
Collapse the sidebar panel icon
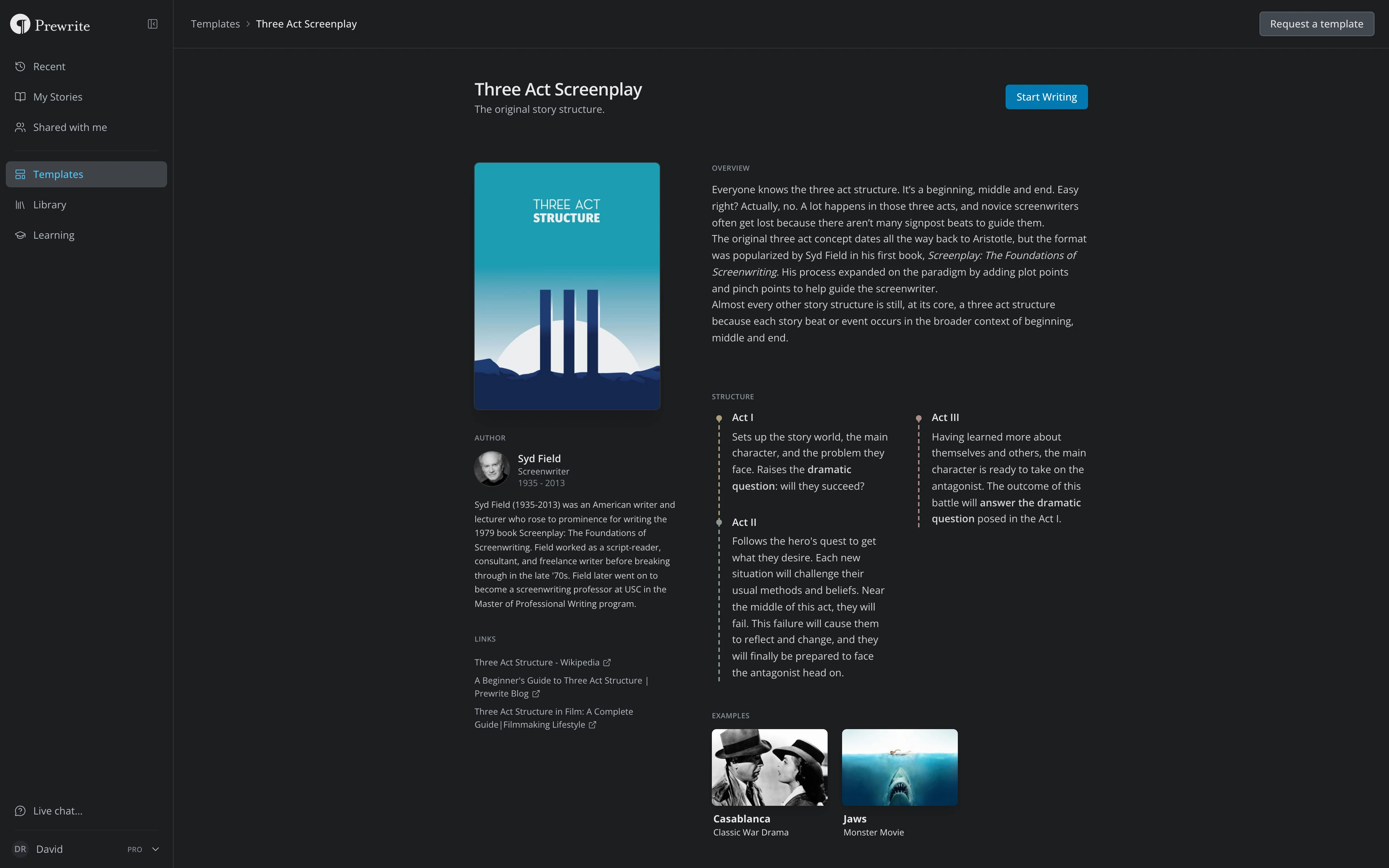pyautogui.click(x=153, y=24)
